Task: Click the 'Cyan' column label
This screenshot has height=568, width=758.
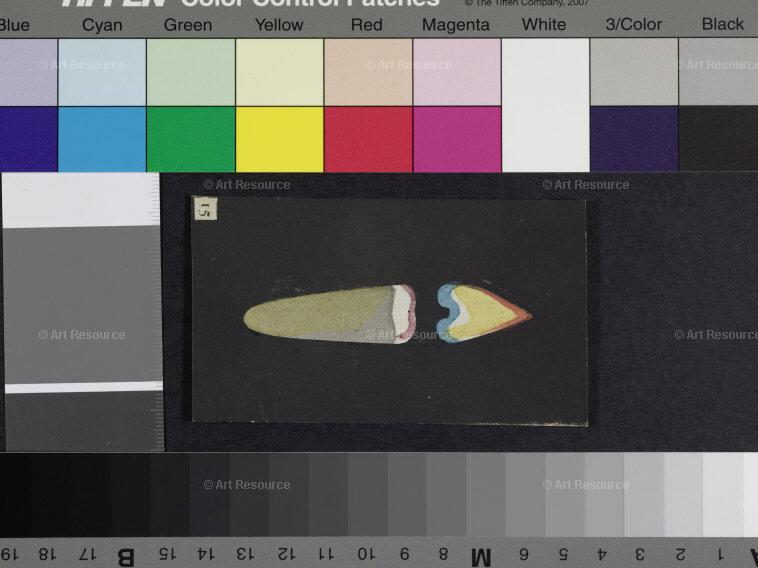Action: pyautogui.click(x=102, y=25)
